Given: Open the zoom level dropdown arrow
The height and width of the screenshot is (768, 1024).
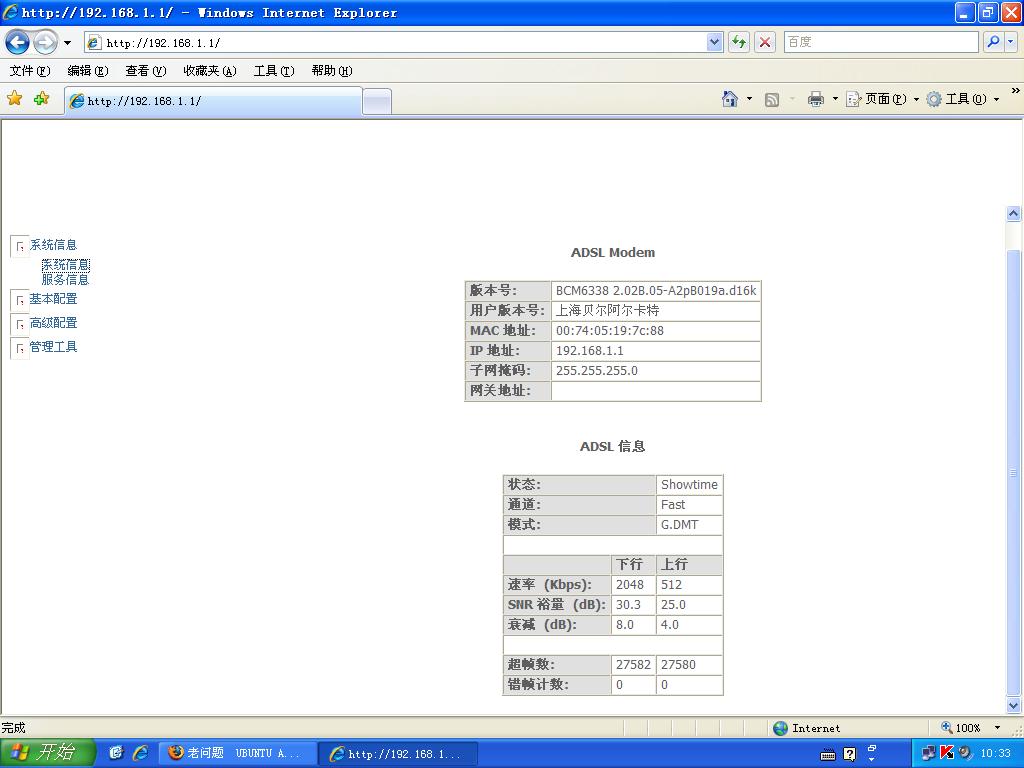Looking at the screenshot, I should coord(997,728).
